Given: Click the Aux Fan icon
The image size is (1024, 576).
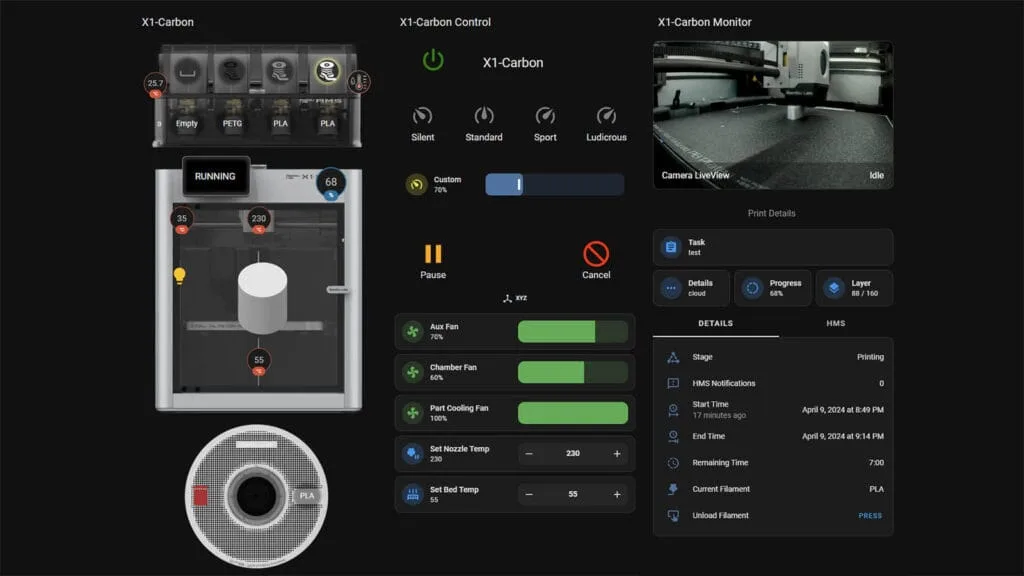Looking at the screenshot, I should tap(412, 332).
